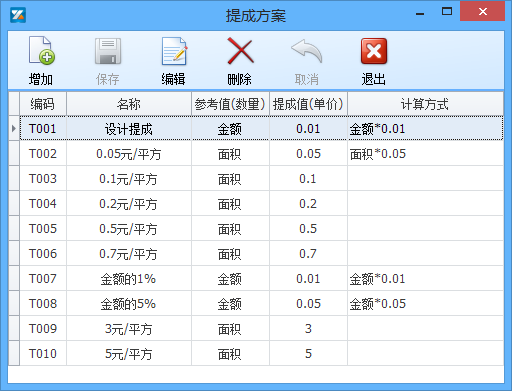Screen dimensions: 512x391
Task: Select the T005 code cell
Action: (x=43, y=228)
